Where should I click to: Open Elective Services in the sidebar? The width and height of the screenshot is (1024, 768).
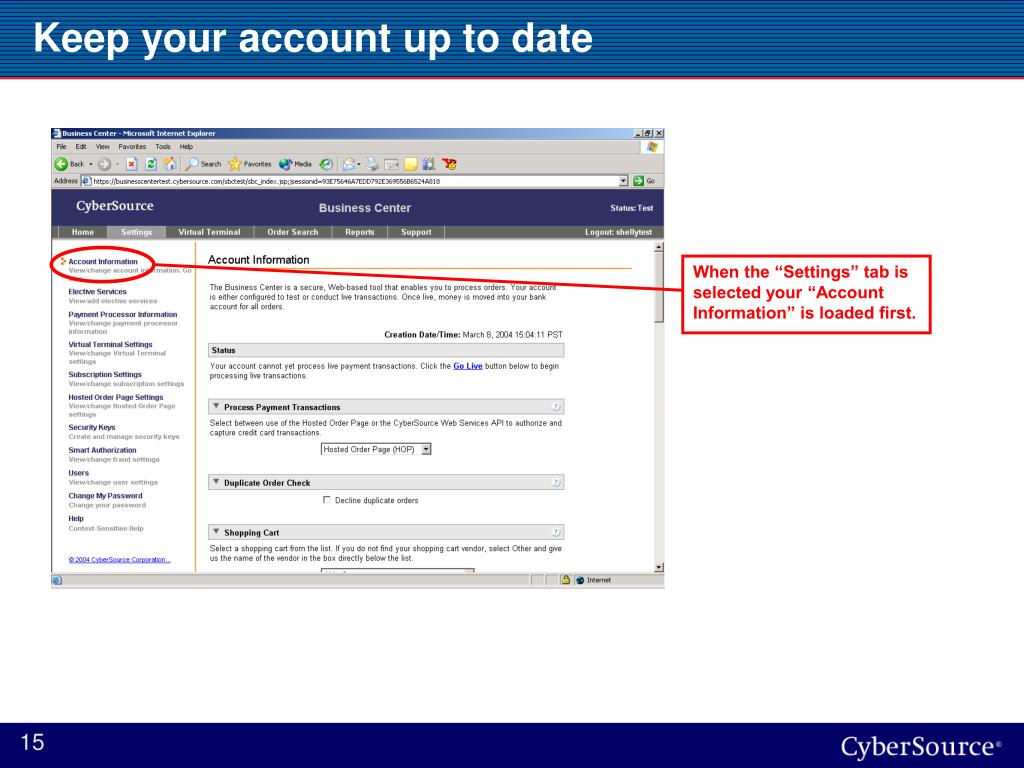[97, 291]
